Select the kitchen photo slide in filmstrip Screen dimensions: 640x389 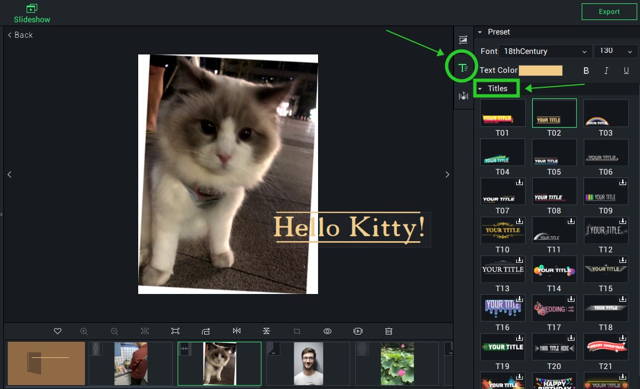pos(131,363)
